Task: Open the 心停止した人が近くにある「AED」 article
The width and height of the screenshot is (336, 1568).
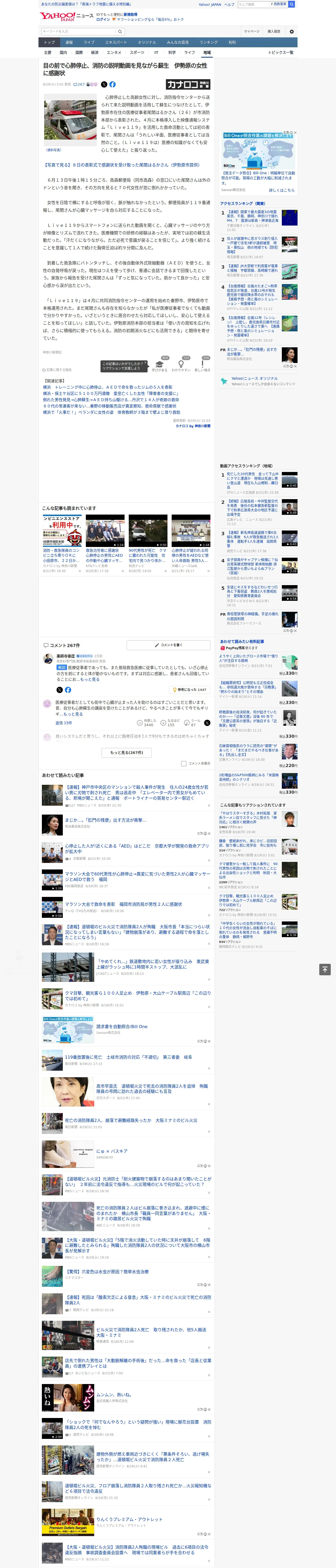Action: point(137,848)
